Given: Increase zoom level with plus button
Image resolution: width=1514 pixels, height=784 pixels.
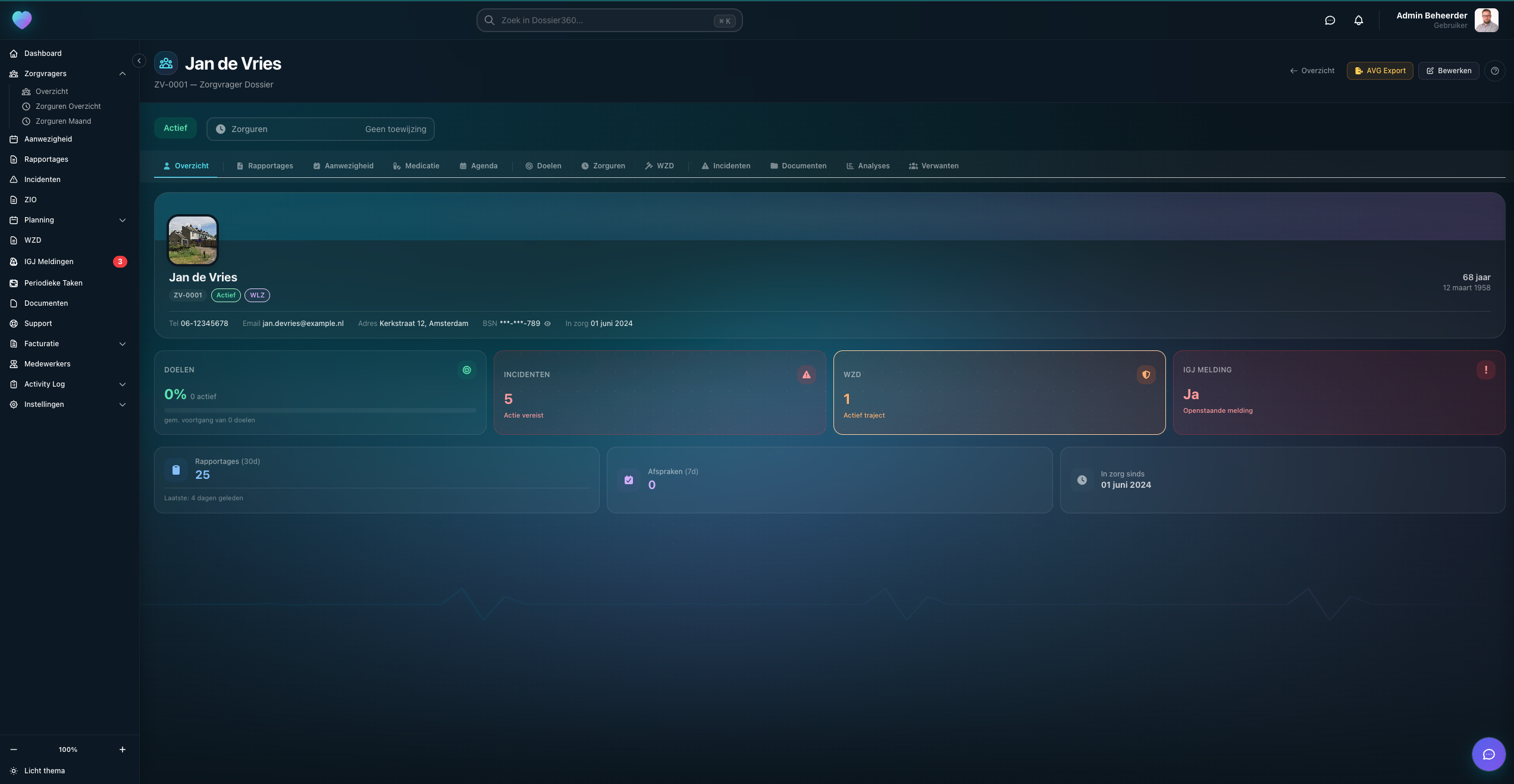Looking at the screenshot, I should tap(123, 749).
